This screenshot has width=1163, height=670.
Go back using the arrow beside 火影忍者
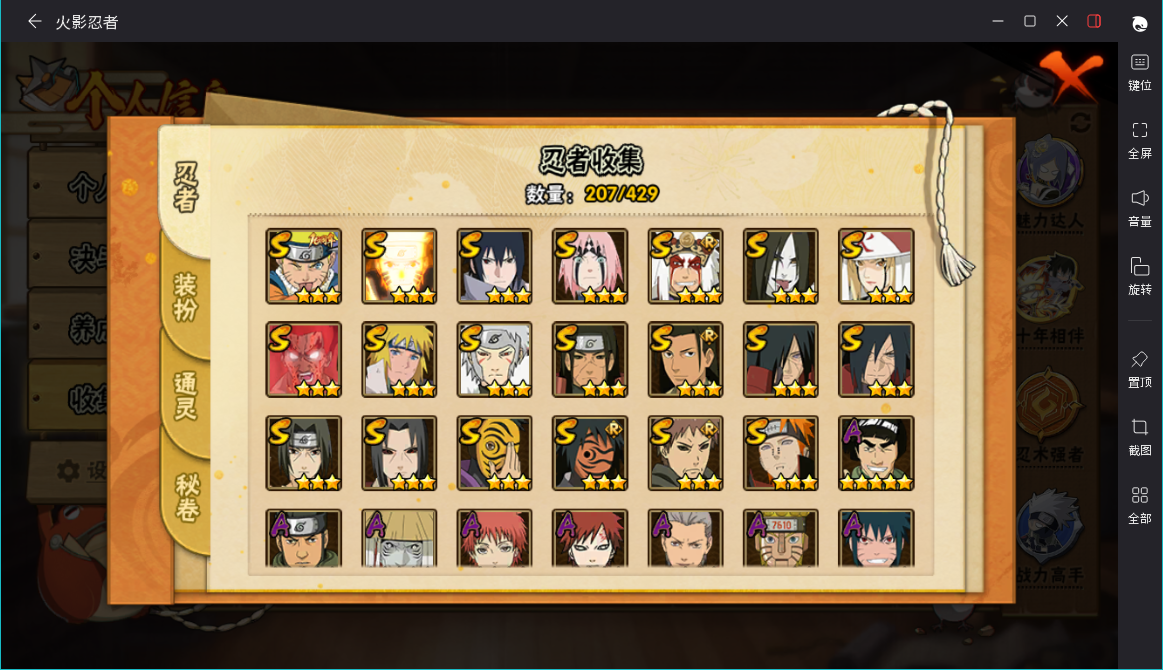click(x=34, y=22)
